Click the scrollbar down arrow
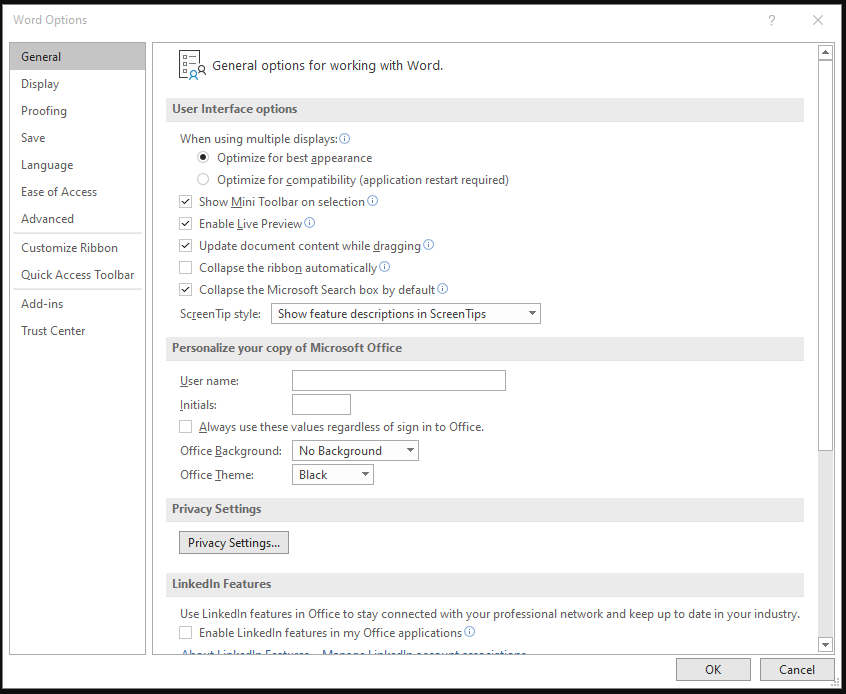This screenshot has width=846, height=694. point(825,645)
